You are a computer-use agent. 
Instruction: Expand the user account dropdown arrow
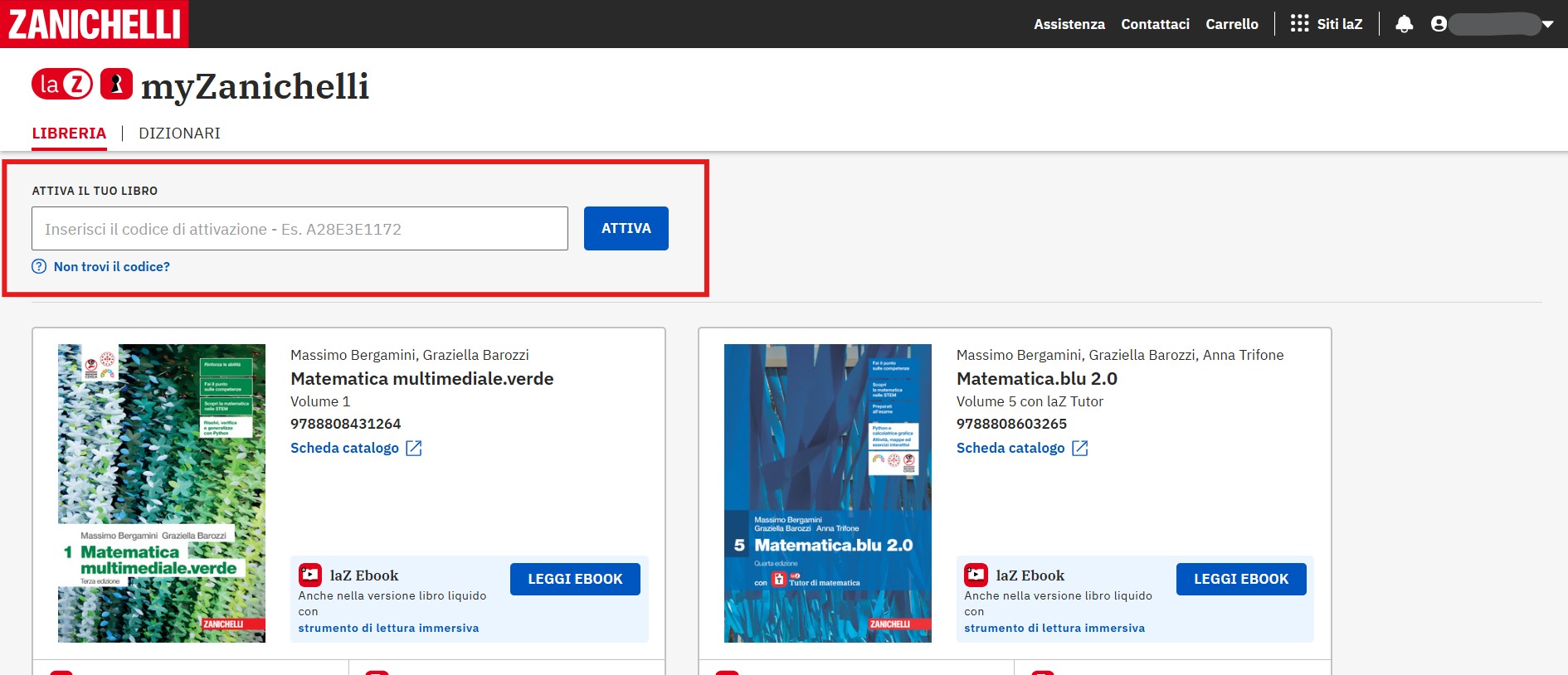[x=1547, y=24]
